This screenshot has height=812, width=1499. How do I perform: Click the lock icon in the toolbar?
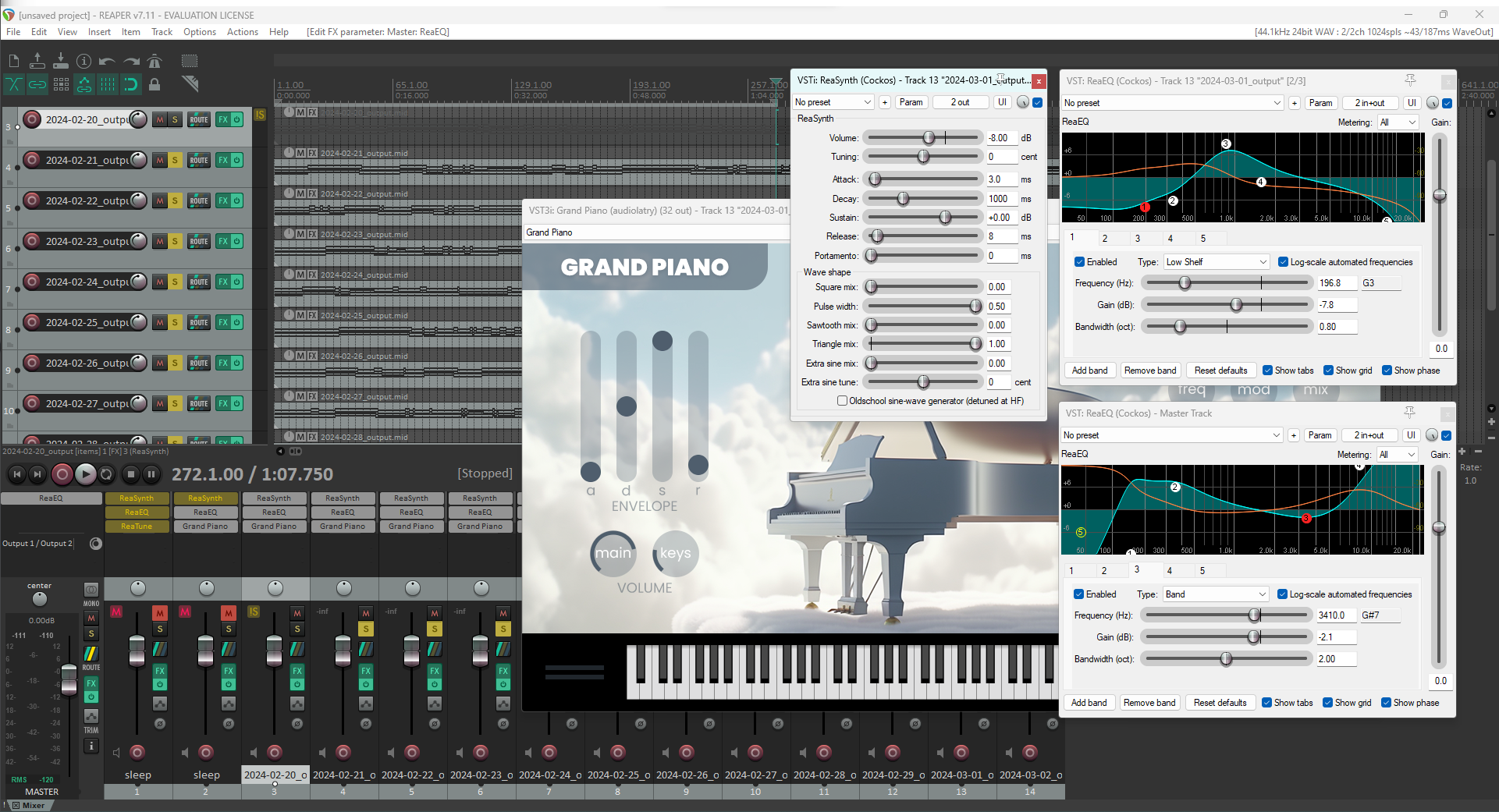(x=155, y=84)
